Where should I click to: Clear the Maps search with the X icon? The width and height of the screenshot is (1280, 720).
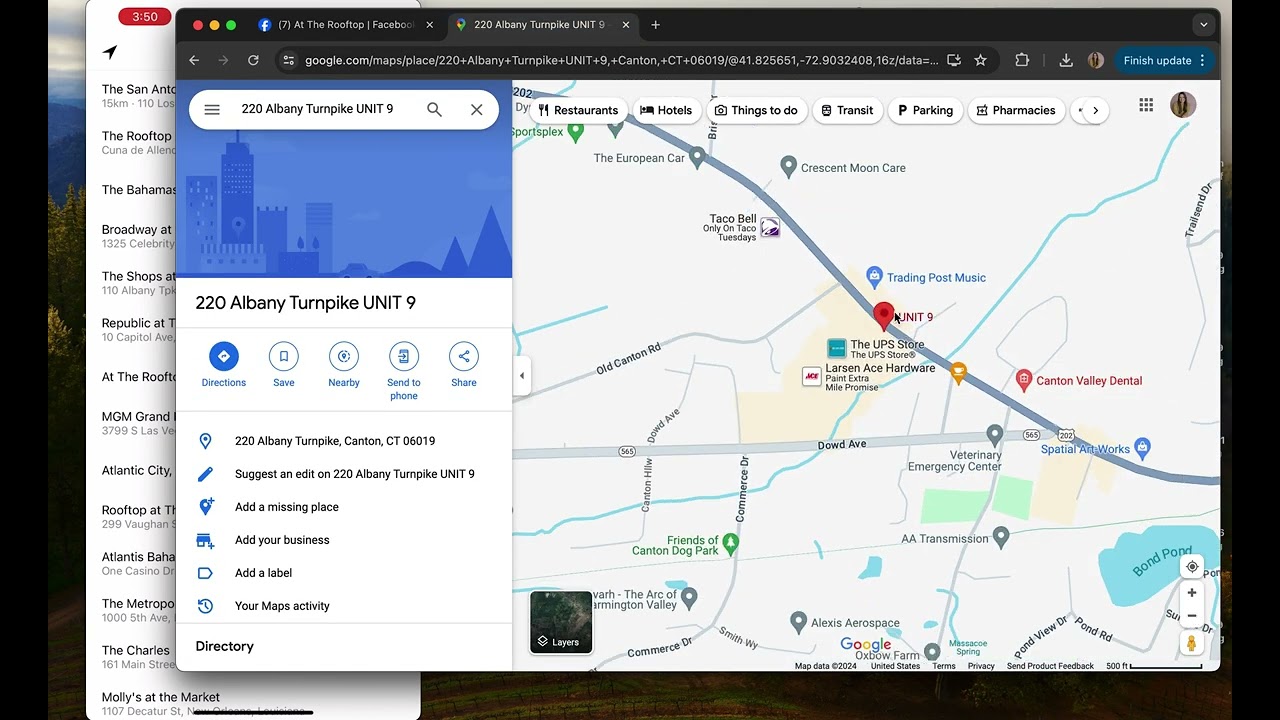477,110
